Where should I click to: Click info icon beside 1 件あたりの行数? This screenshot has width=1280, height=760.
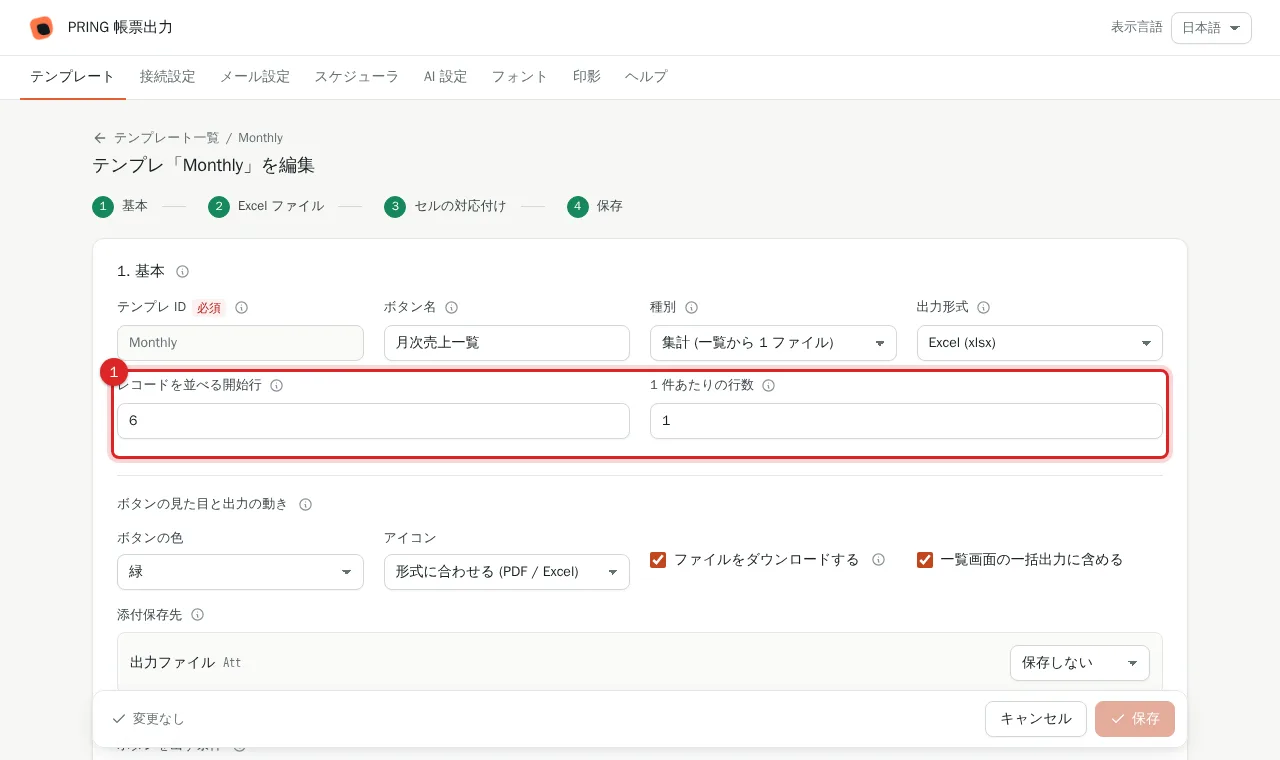point(768,385)
